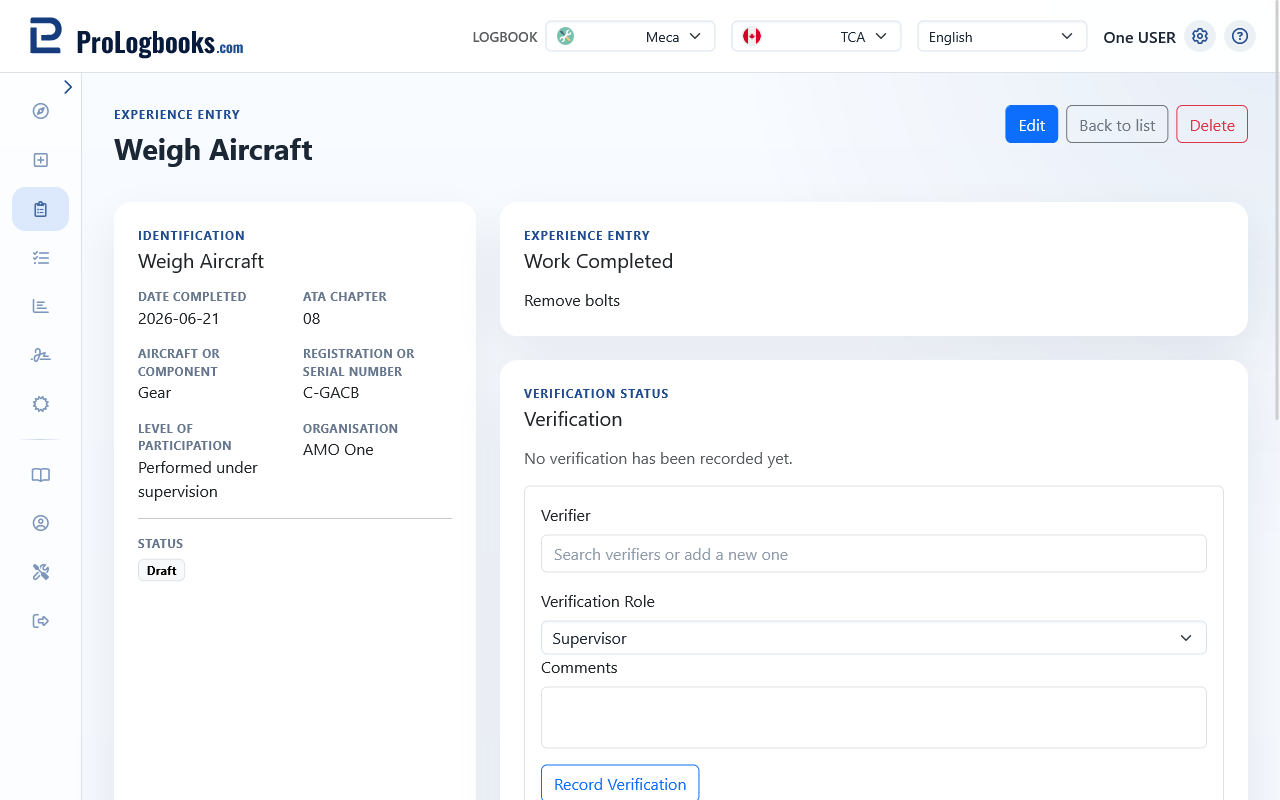Open the bar chart reports icon
The image size is (1280, 800).
click(x=41, y=306)
